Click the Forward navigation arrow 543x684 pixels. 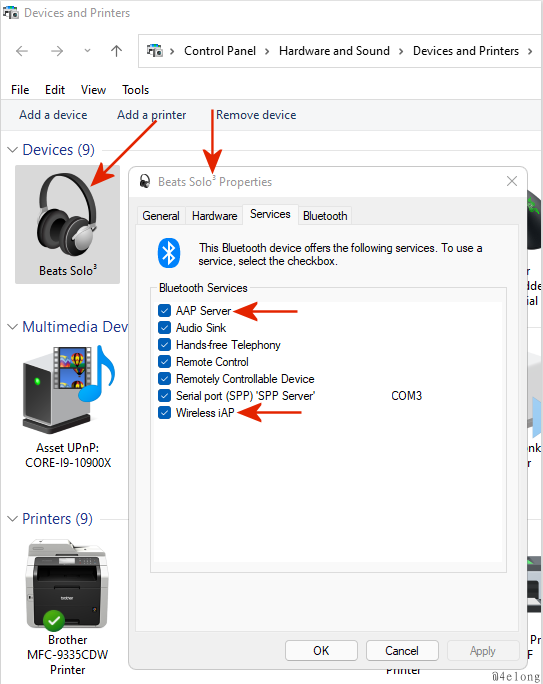coord(57,51)
